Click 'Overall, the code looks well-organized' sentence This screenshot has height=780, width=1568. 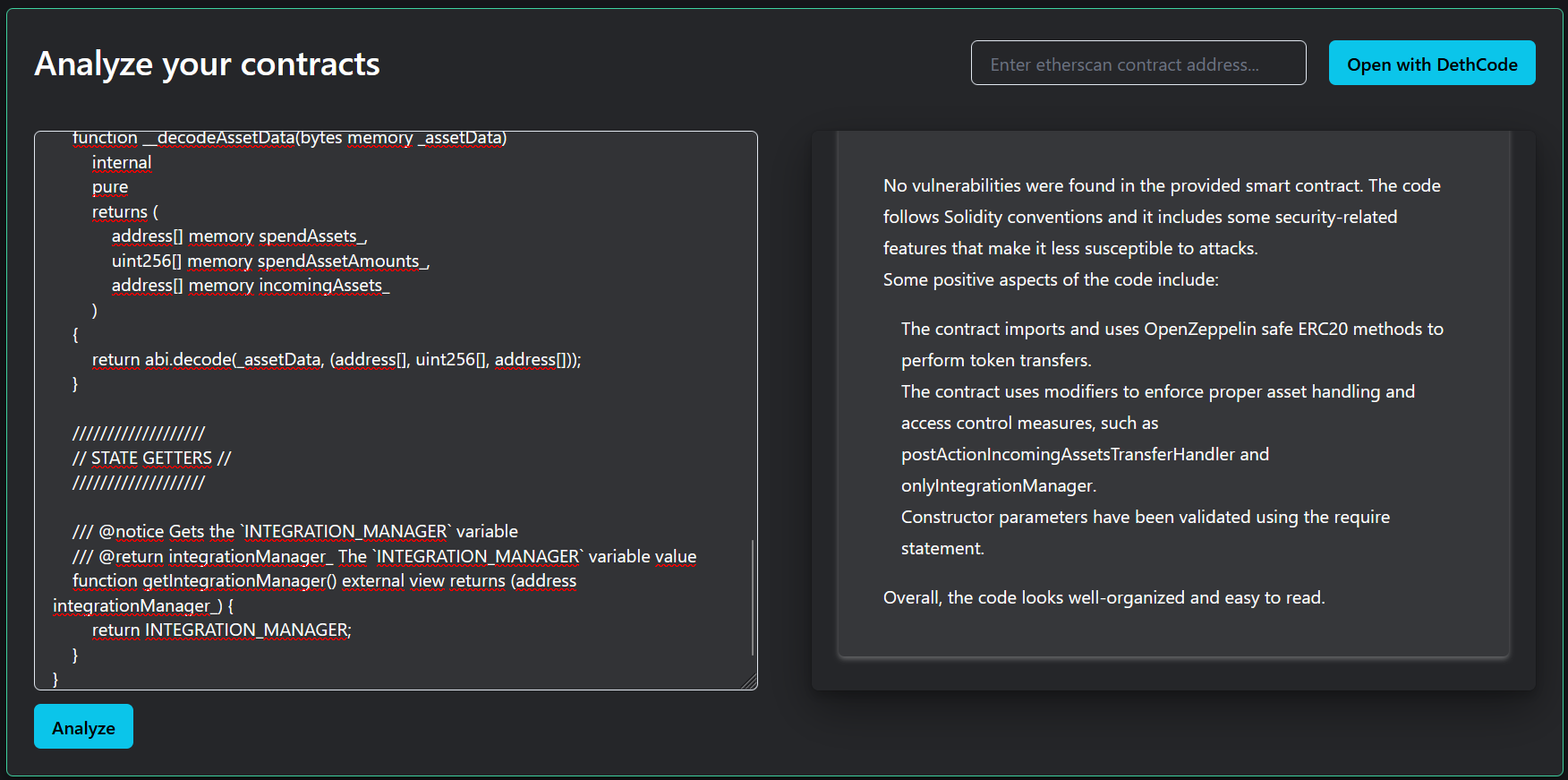1104,597
